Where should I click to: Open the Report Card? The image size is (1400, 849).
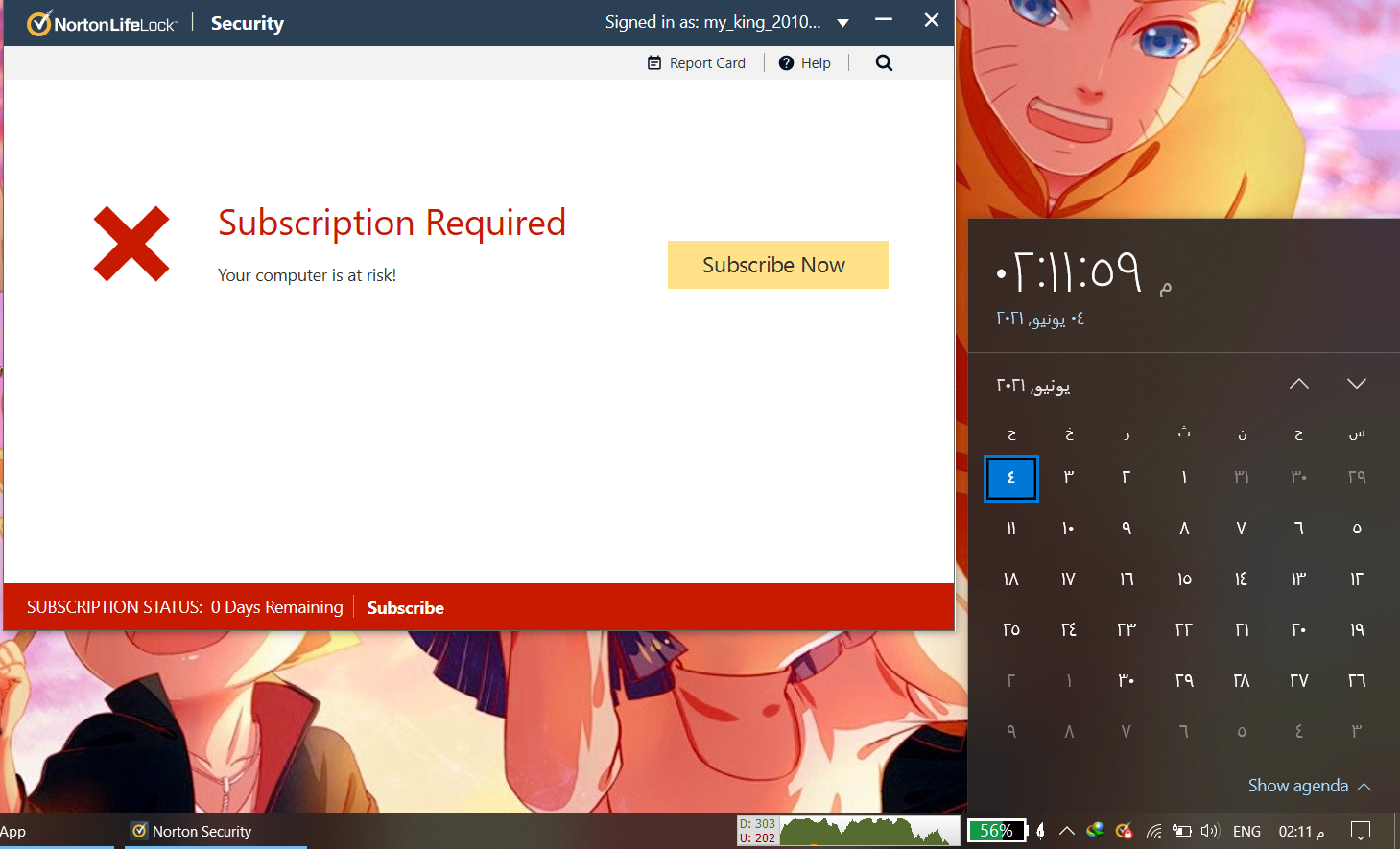coord(697,63)
